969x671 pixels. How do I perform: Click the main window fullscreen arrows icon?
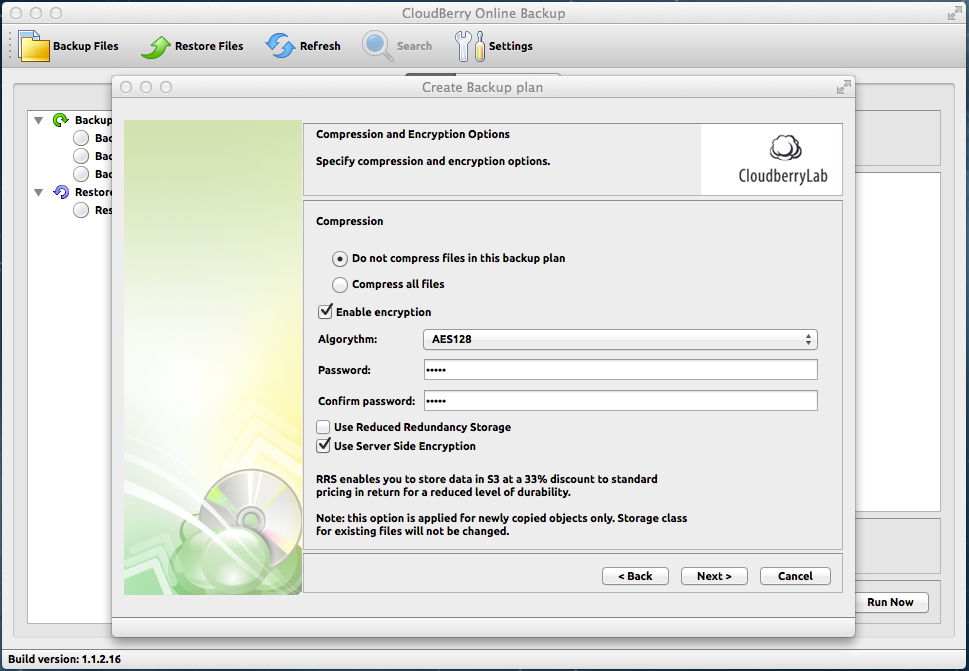point(955,13)
